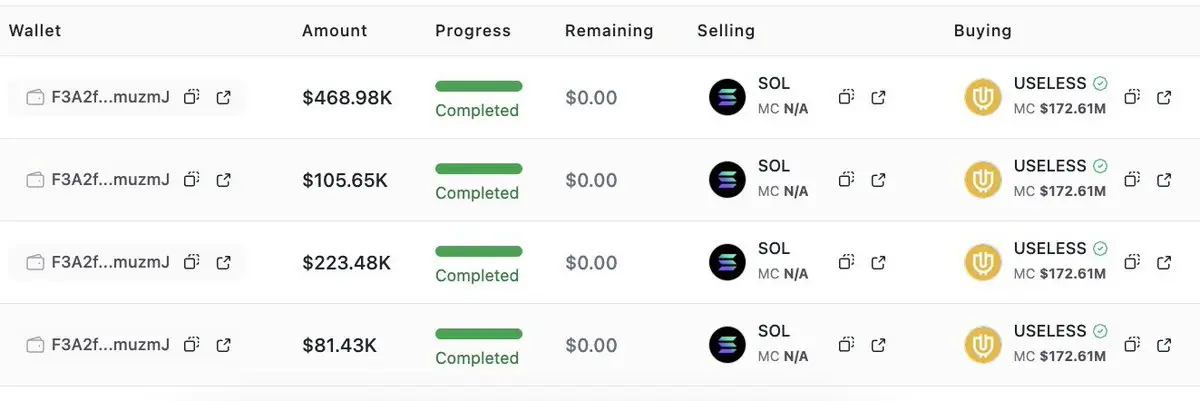Copy wallet address in $81.43K row
1200x401 pixels.
192,345
